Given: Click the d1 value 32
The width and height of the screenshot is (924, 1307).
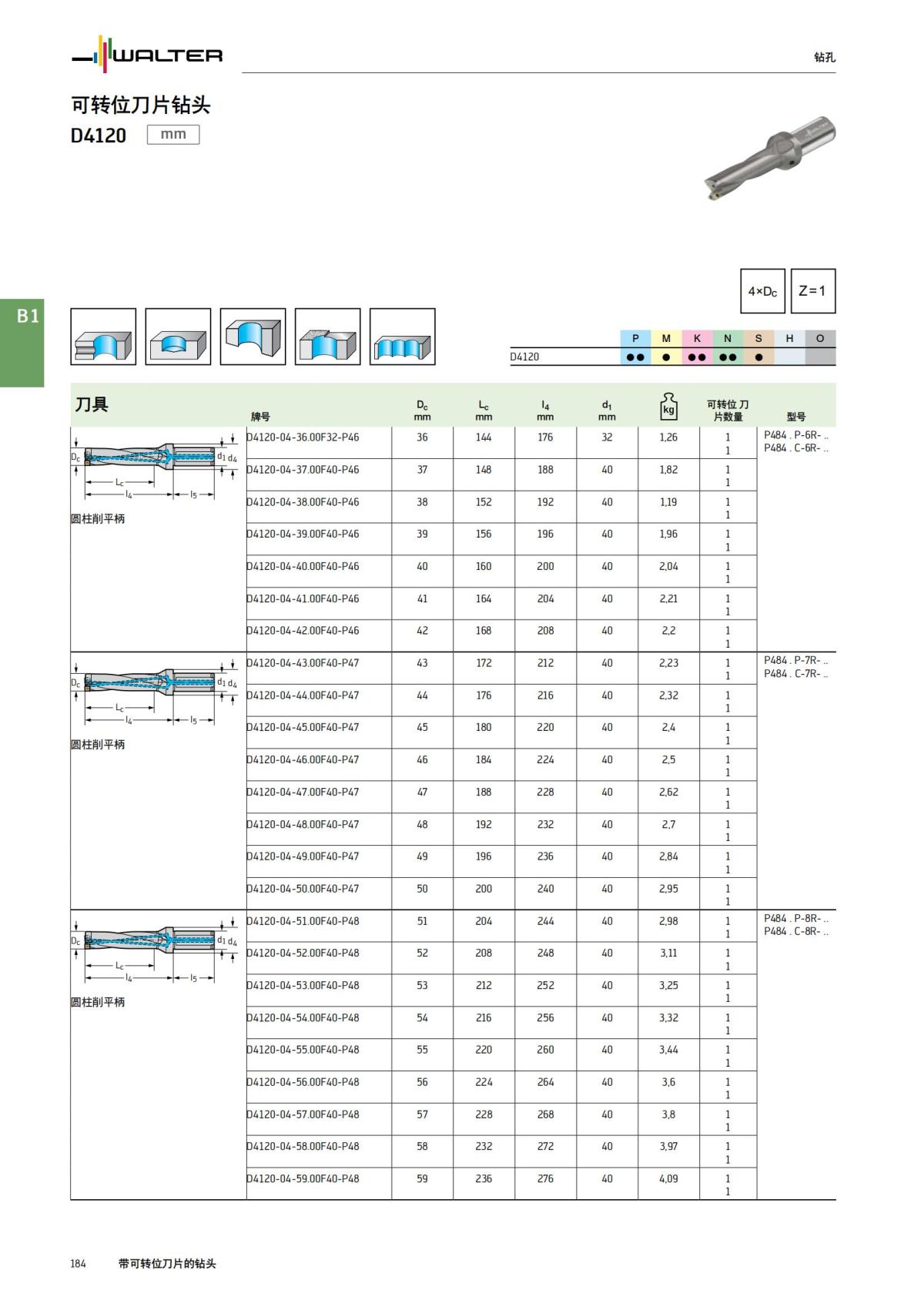Looking at the screenshot, I should pyautogui.click(x=607, y=437).
